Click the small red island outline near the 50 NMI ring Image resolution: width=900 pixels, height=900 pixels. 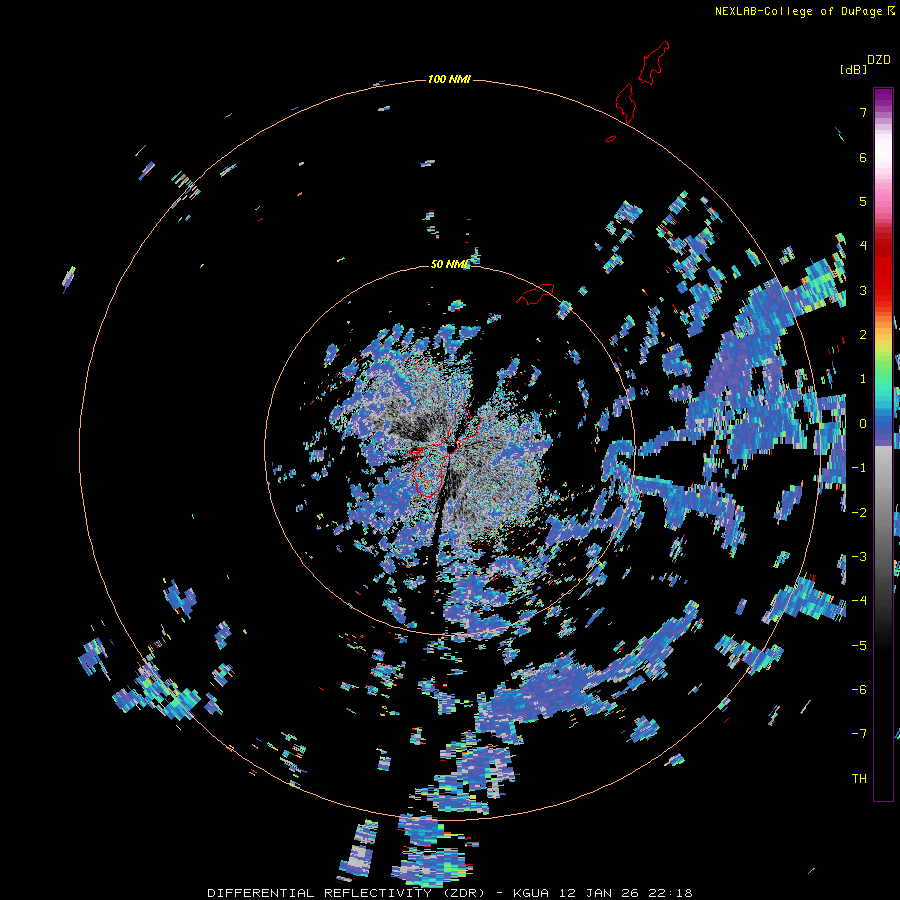pos(535,294)
